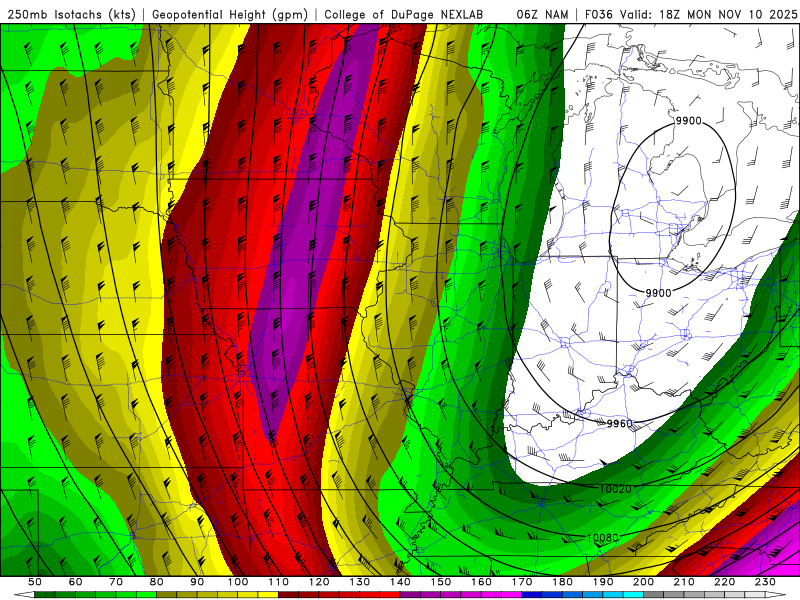
Task: Click the "F036 Valid: 18Z MON NOV 10 2025" text
Action: (x=691, y=15)
